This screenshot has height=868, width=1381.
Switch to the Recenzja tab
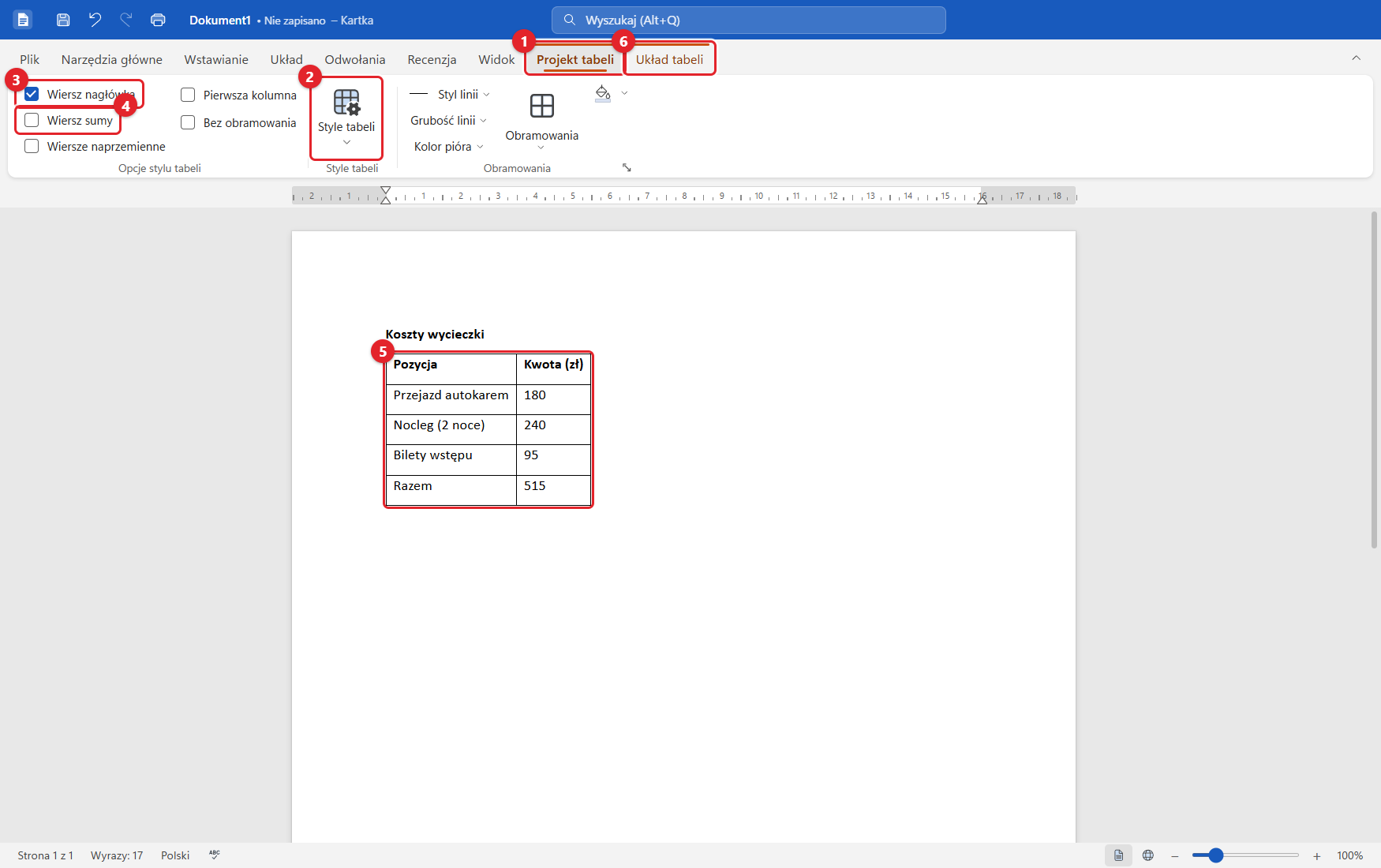pyautogui.click(x=432, y=59)
